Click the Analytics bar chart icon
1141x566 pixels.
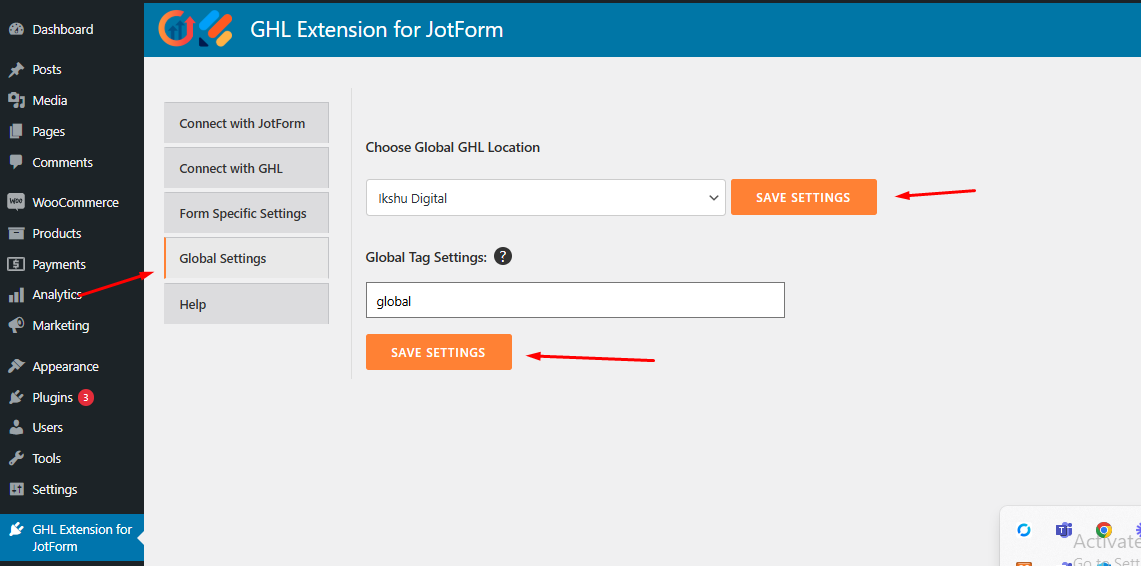click(x=16, y=295)
